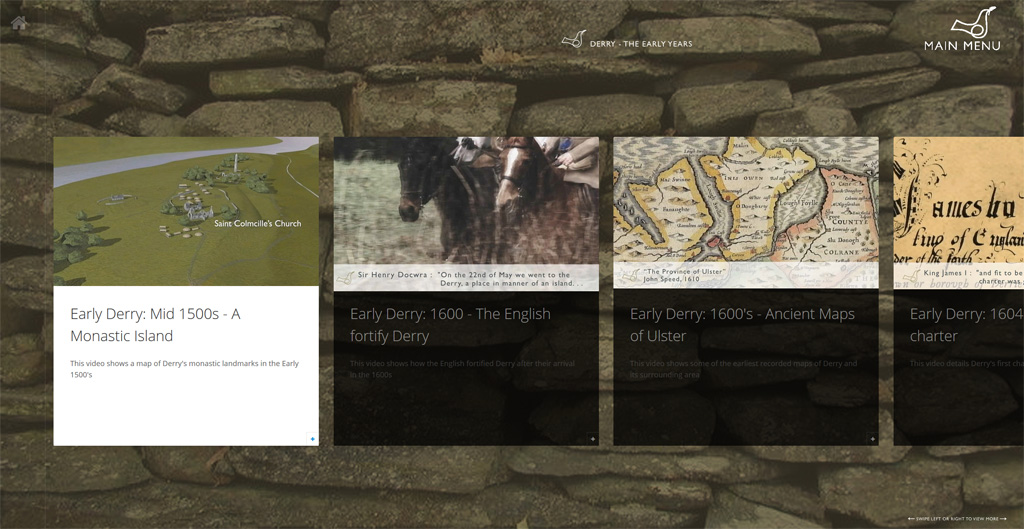1024x529 pixels.
Task: Click the 'Derry - The Early Years' heading
Action: pyautogui.click(x=641, y=44)
